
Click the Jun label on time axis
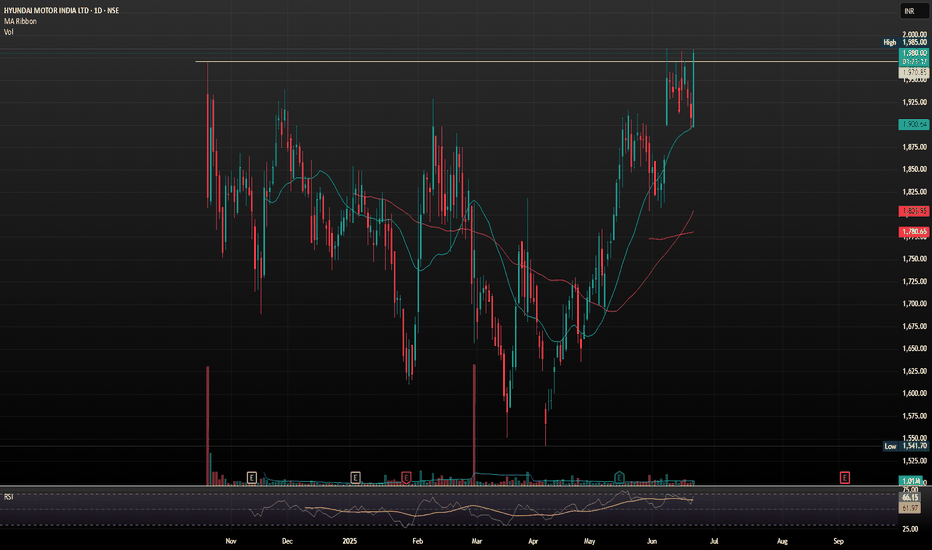click(652, 541)
